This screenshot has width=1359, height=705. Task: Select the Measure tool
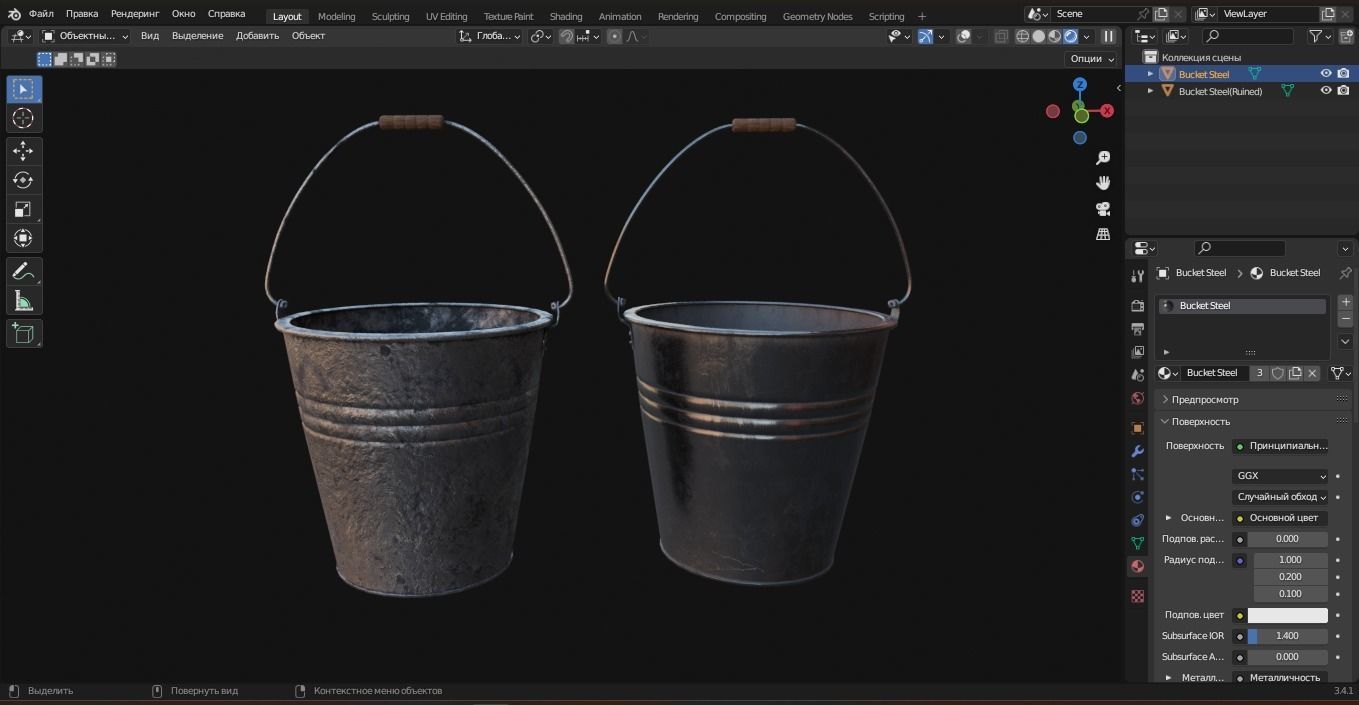[x=23, y=300]
